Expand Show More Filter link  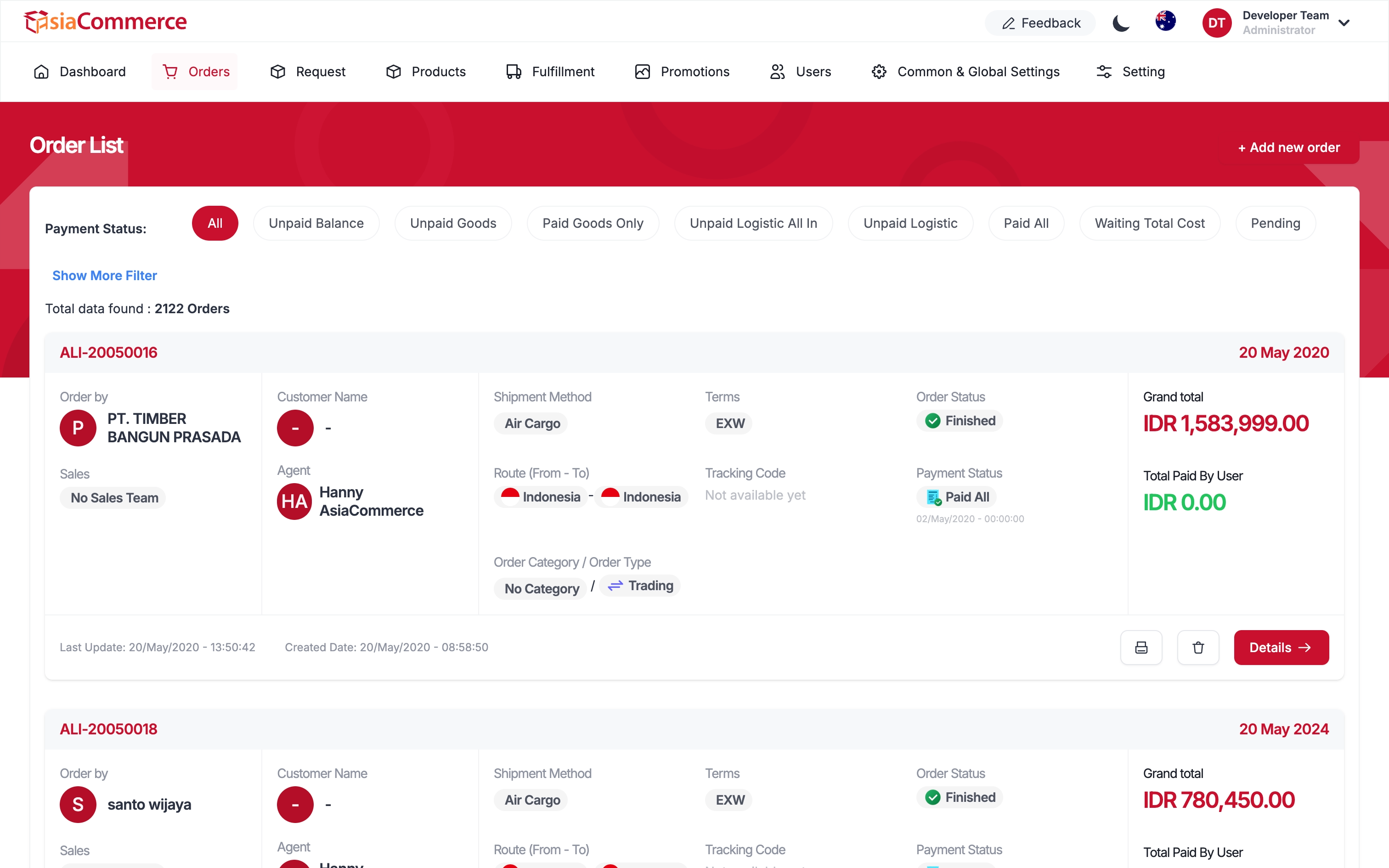[x=104, y=276]
